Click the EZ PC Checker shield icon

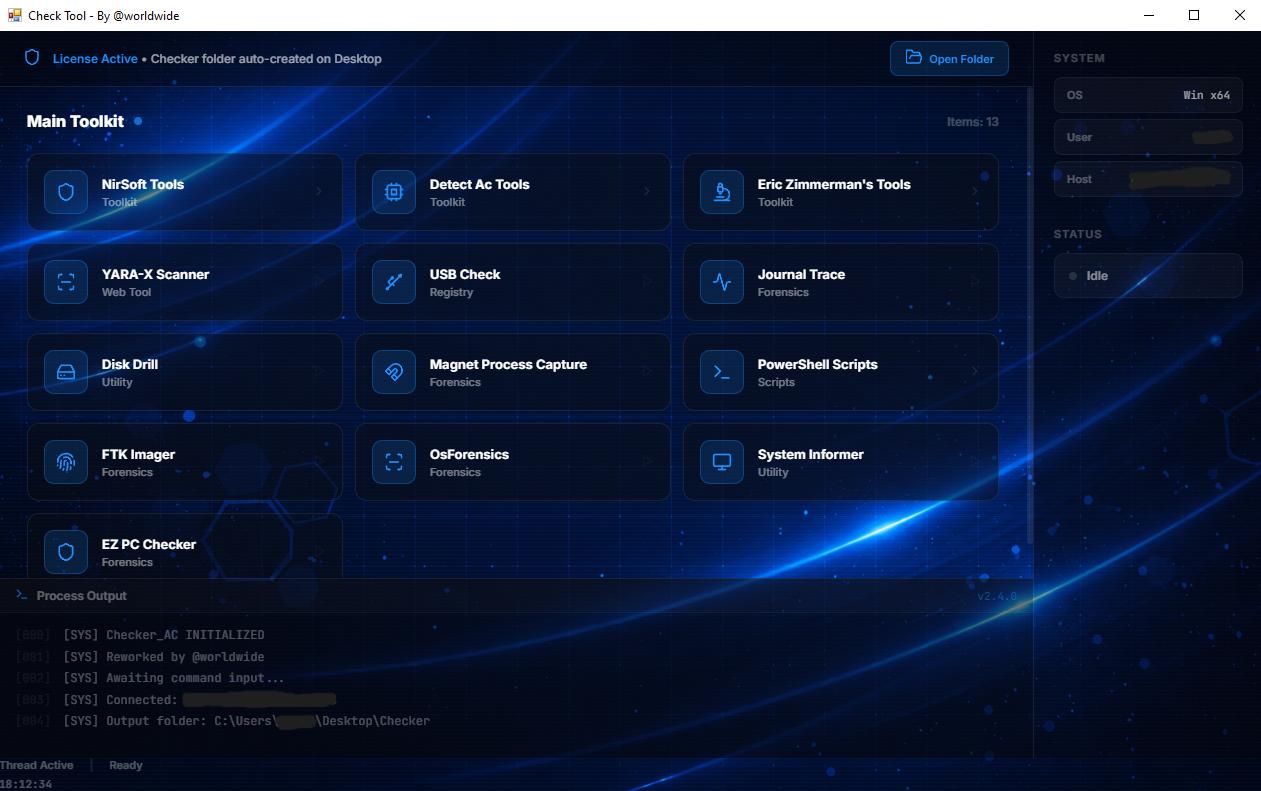click(66, 552)
